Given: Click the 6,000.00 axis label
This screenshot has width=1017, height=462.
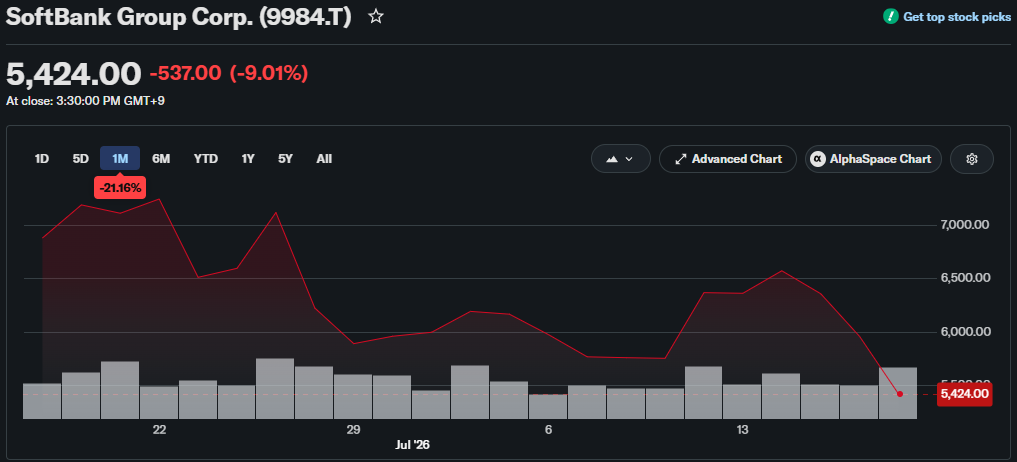Looking at the screenshot, I should [964, 332].
